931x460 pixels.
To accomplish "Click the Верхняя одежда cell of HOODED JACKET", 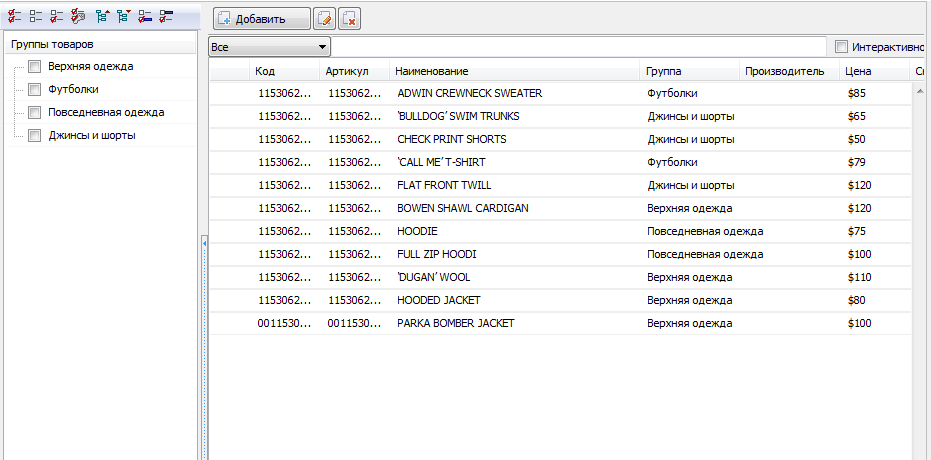I will coord(690,301).
